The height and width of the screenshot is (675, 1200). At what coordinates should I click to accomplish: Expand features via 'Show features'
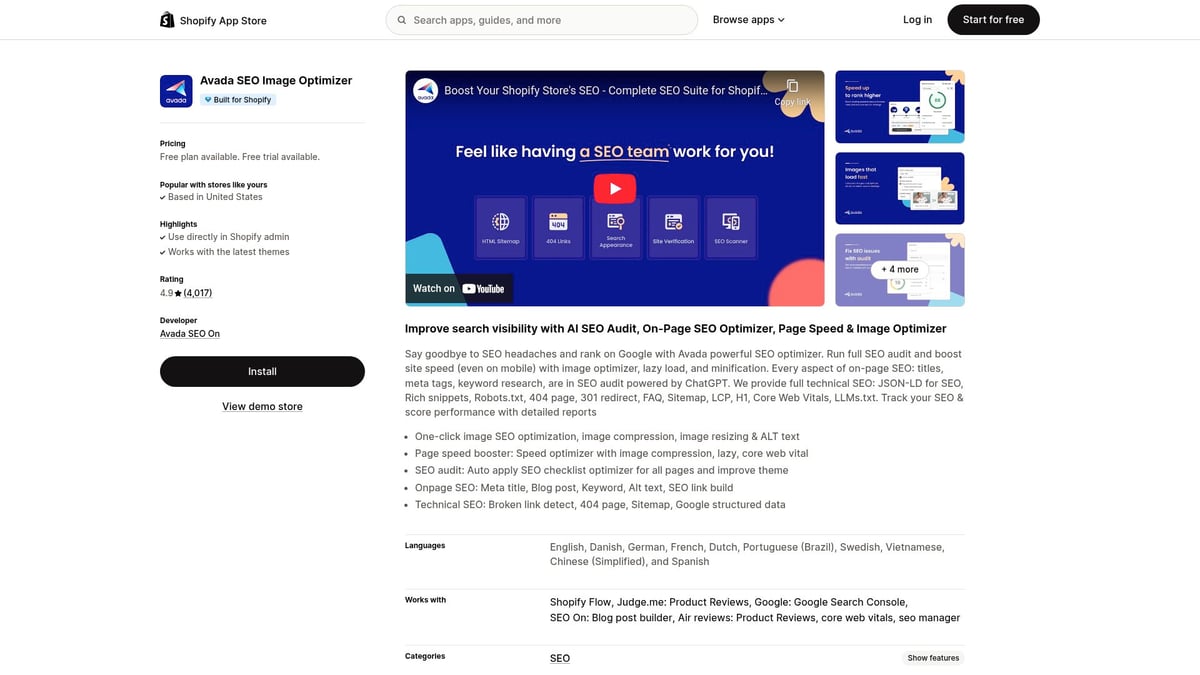coord(932,658)
